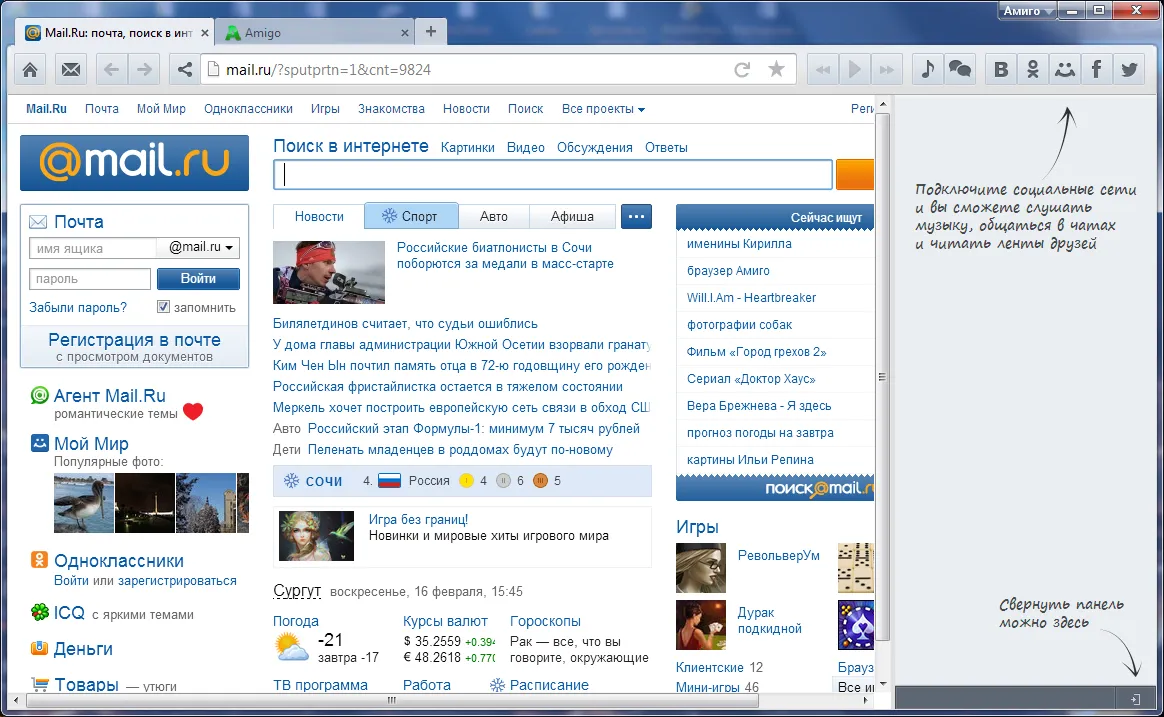Switch to Новости news tab
Screen dimensions: 1164x717
pos(319,217)
